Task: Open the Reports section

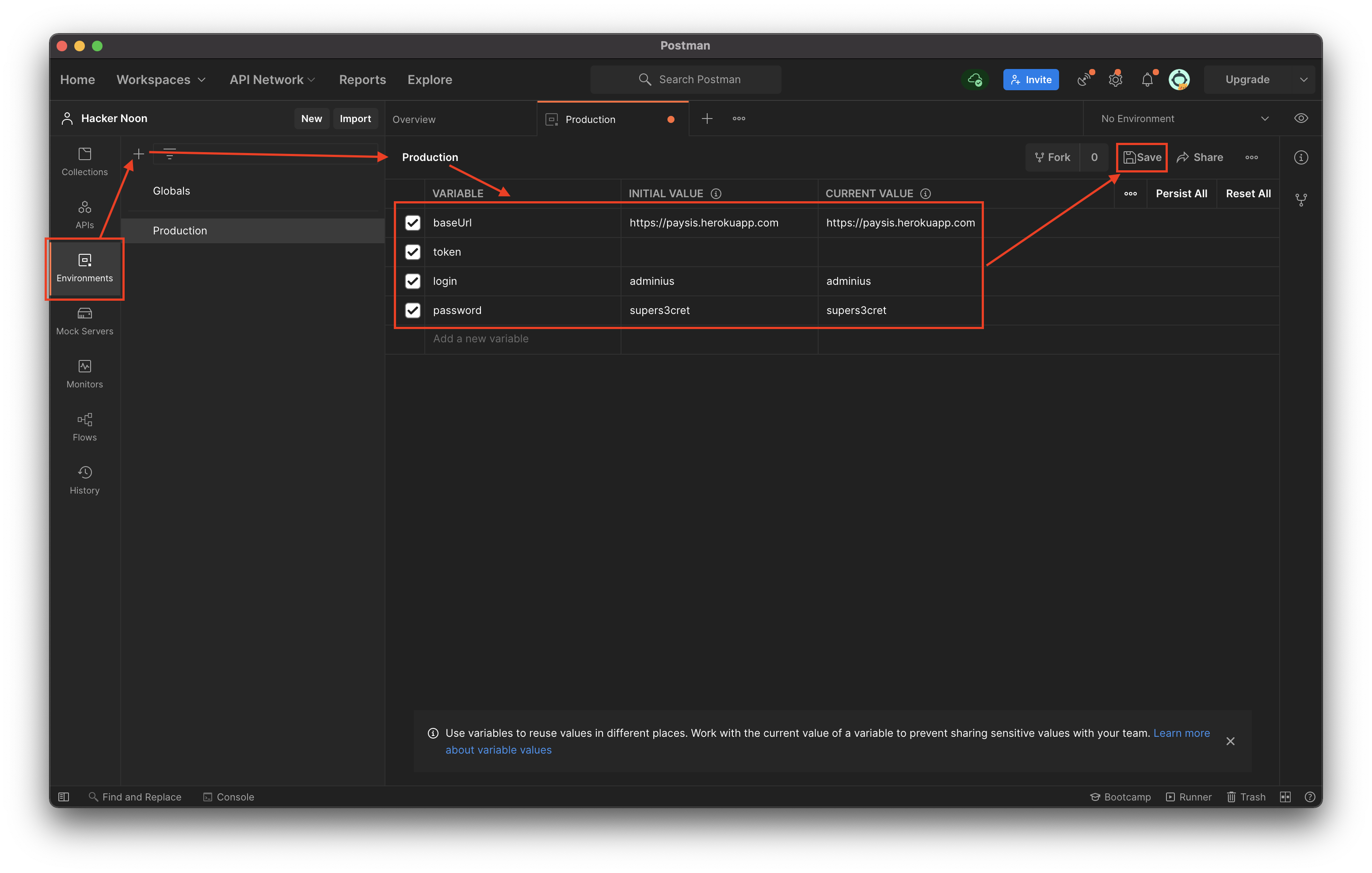Action: coord(362,79)
